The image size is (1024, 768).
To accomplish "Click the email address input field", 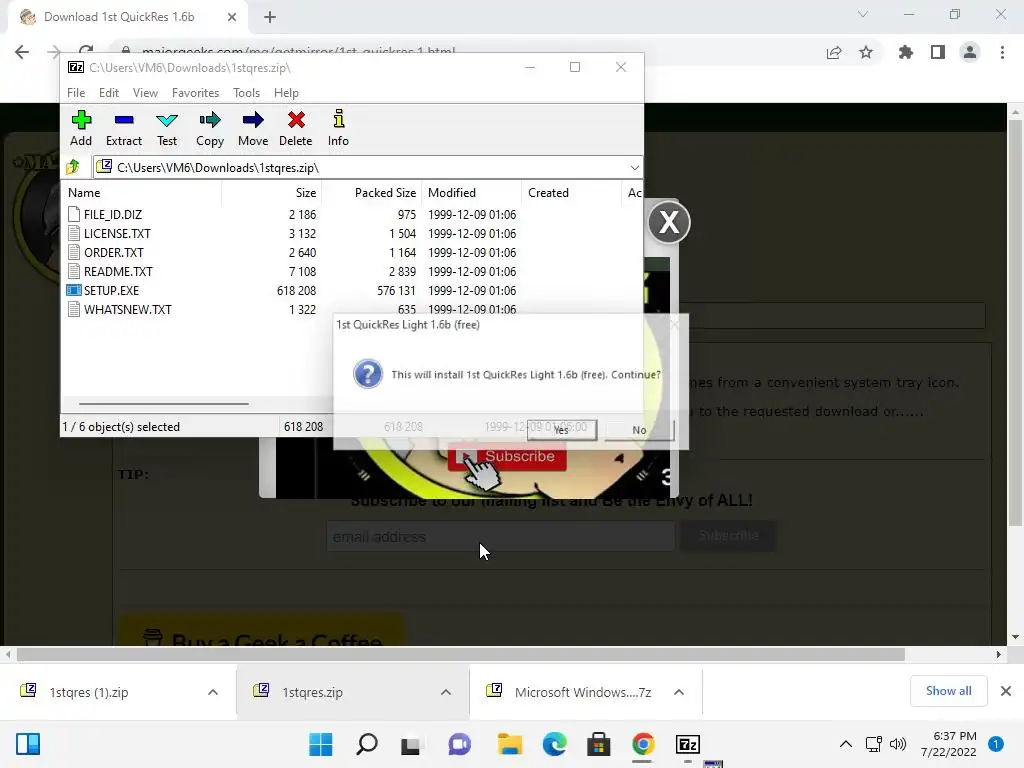I will coord(500,536).
